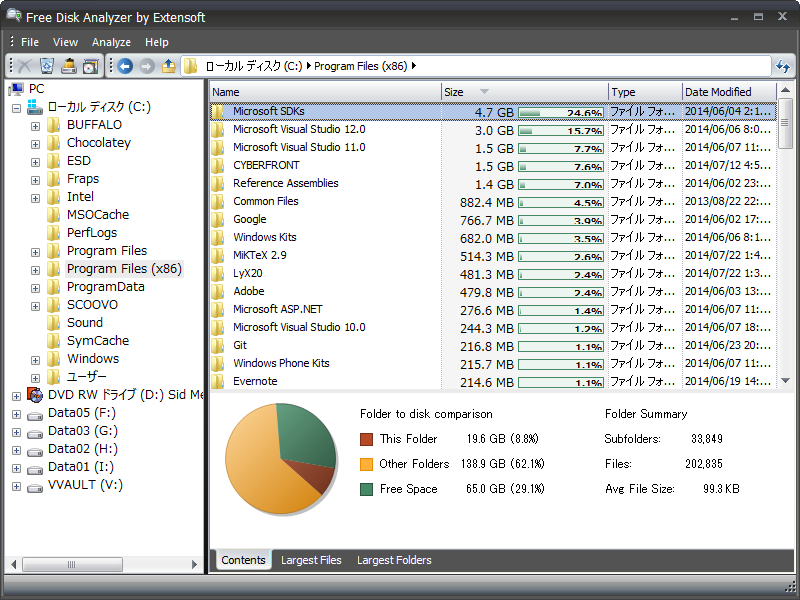Expand the DVD RW drive node

point(16,396)
